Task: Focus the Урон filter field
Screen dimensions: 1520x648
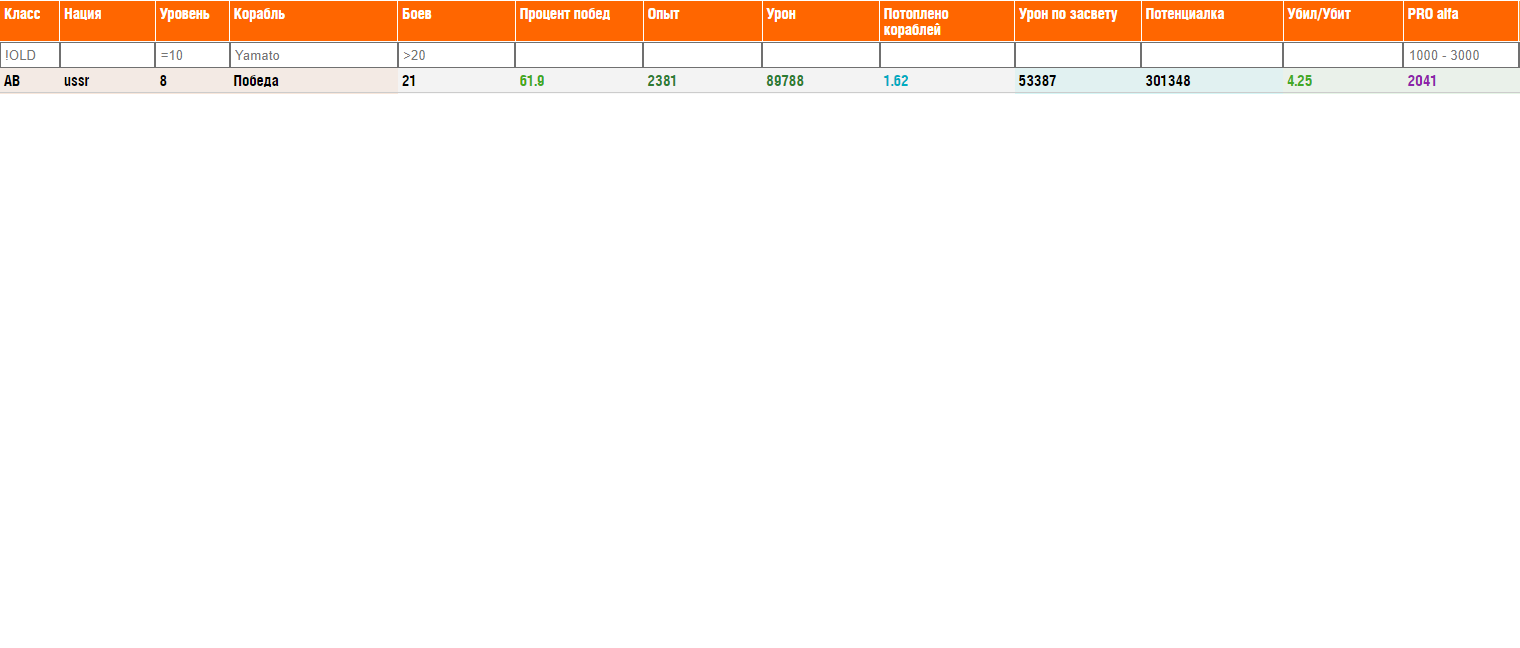Action: pos(820,55)
